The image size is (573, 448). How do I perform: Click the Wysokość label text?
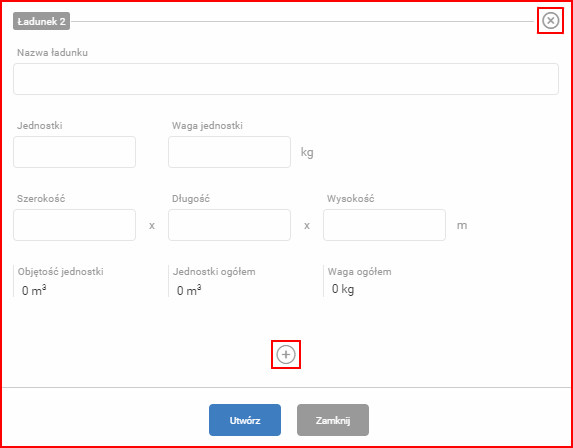point(350,199)
